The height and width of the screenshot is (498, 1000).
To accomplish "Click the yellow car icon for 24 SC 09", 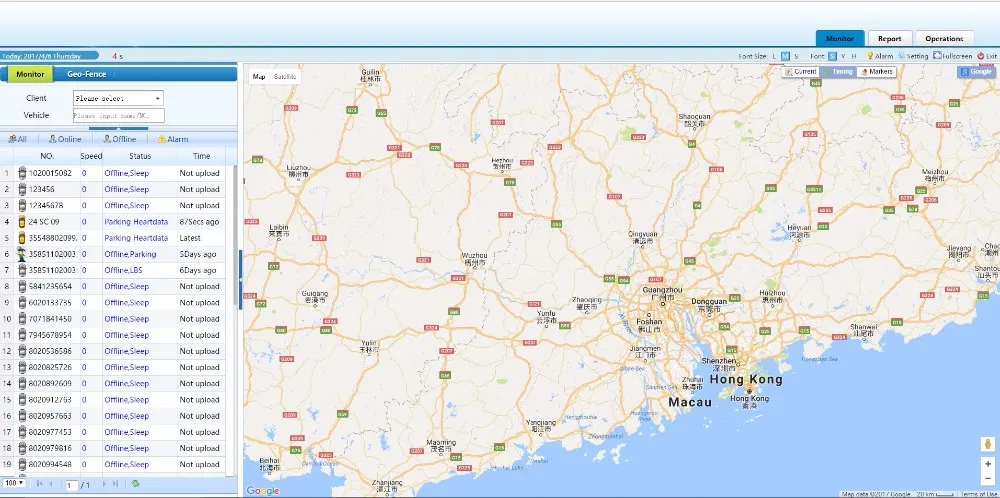I will pyautogui.click(x=22, y=221).
